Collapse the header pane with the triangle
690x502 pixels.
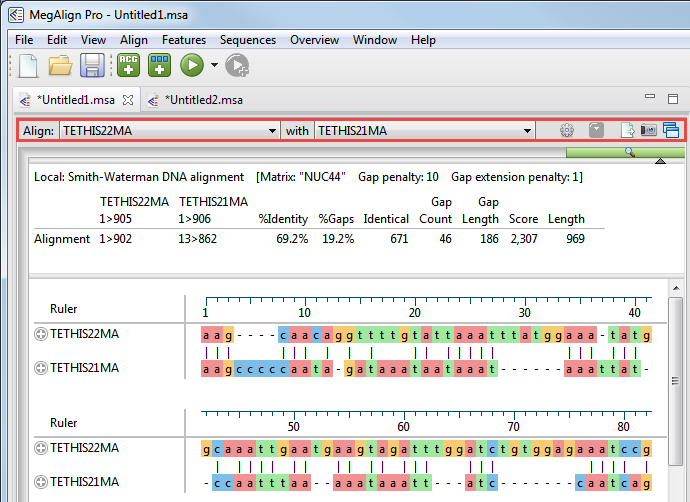tap(660, 161)
